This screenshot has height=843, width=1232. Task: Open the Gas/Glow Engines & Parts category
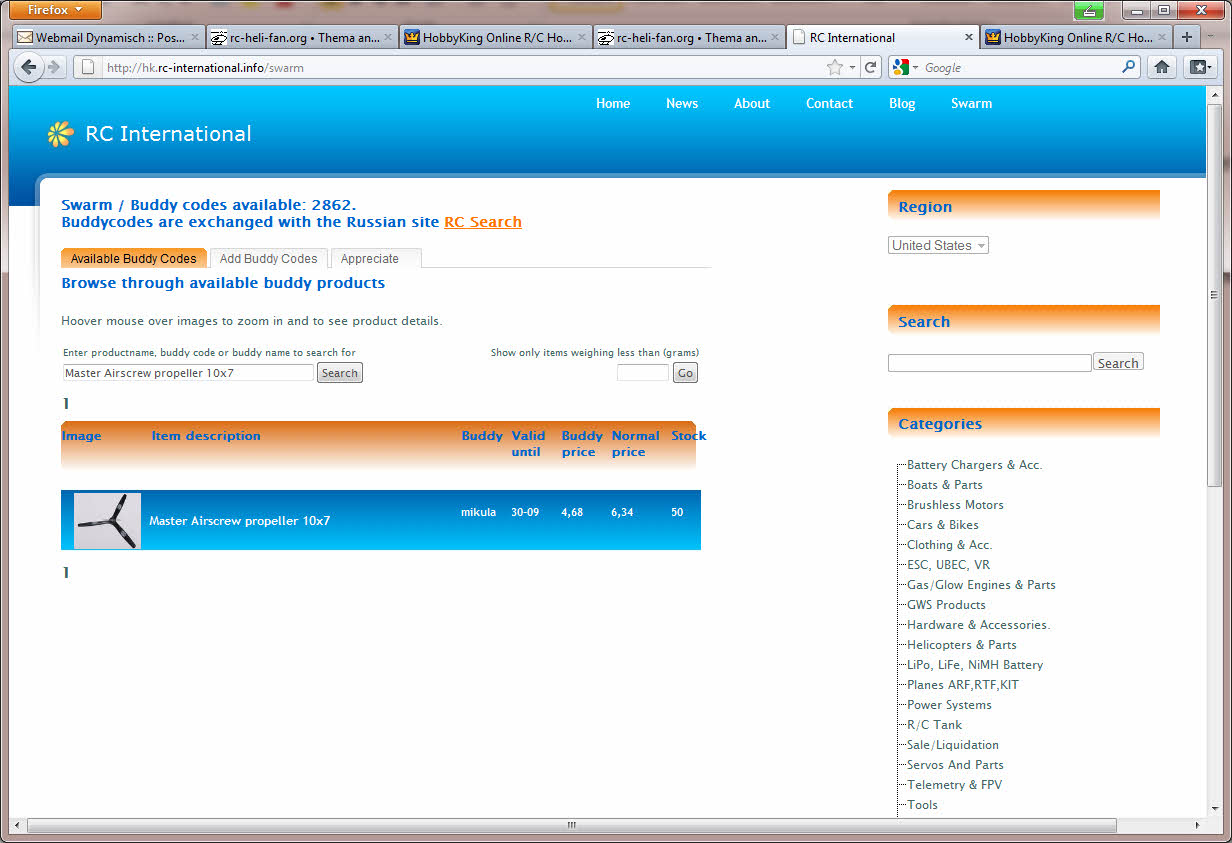pyautogui.click(x=981, y=585)
